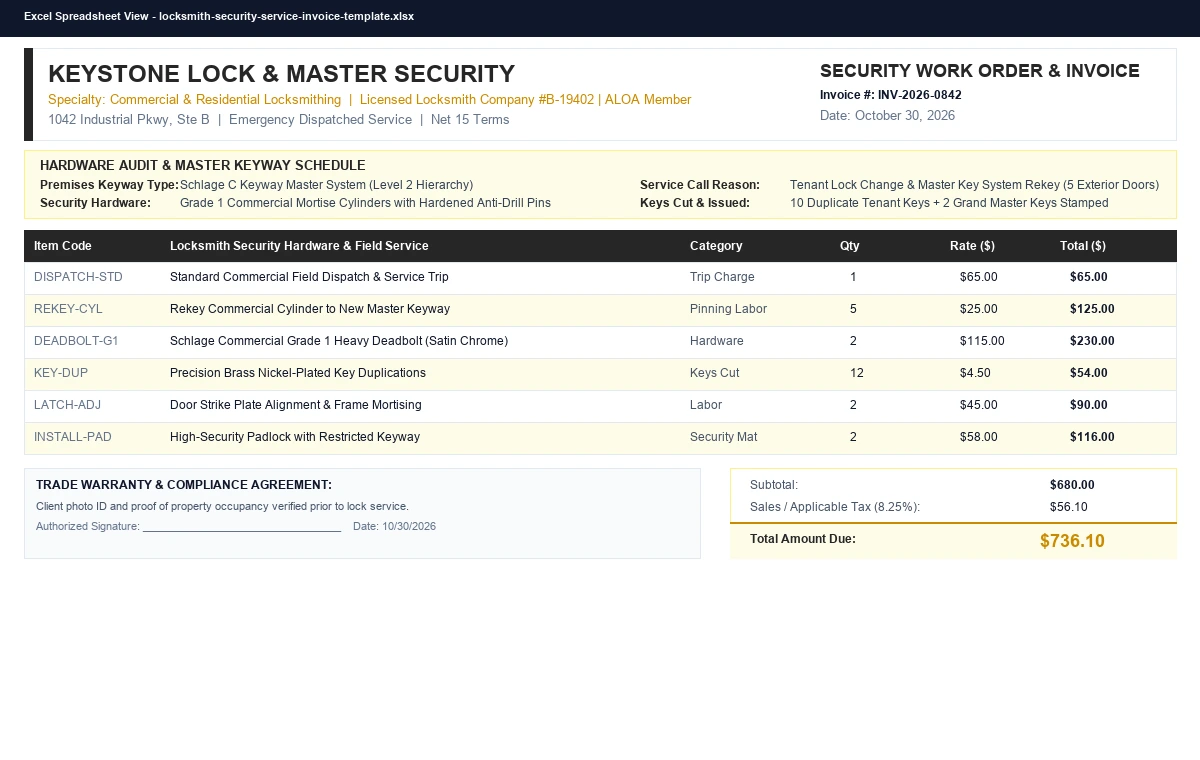Select the 1042 Industrial Pkwy address line
Screen dimensions: 1200x760
pyautogui.click(x=279, y=120)
